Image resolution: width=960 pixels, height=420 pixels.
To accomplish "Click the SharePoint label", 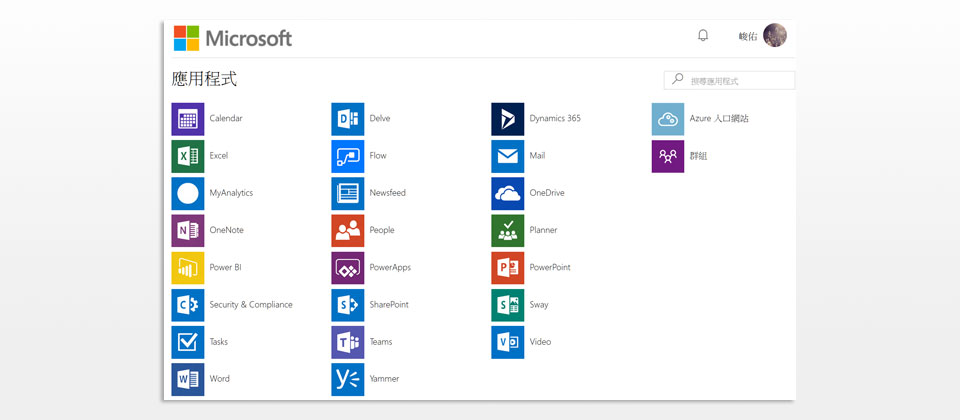I will pyautogui.click(x=389, y=304).
